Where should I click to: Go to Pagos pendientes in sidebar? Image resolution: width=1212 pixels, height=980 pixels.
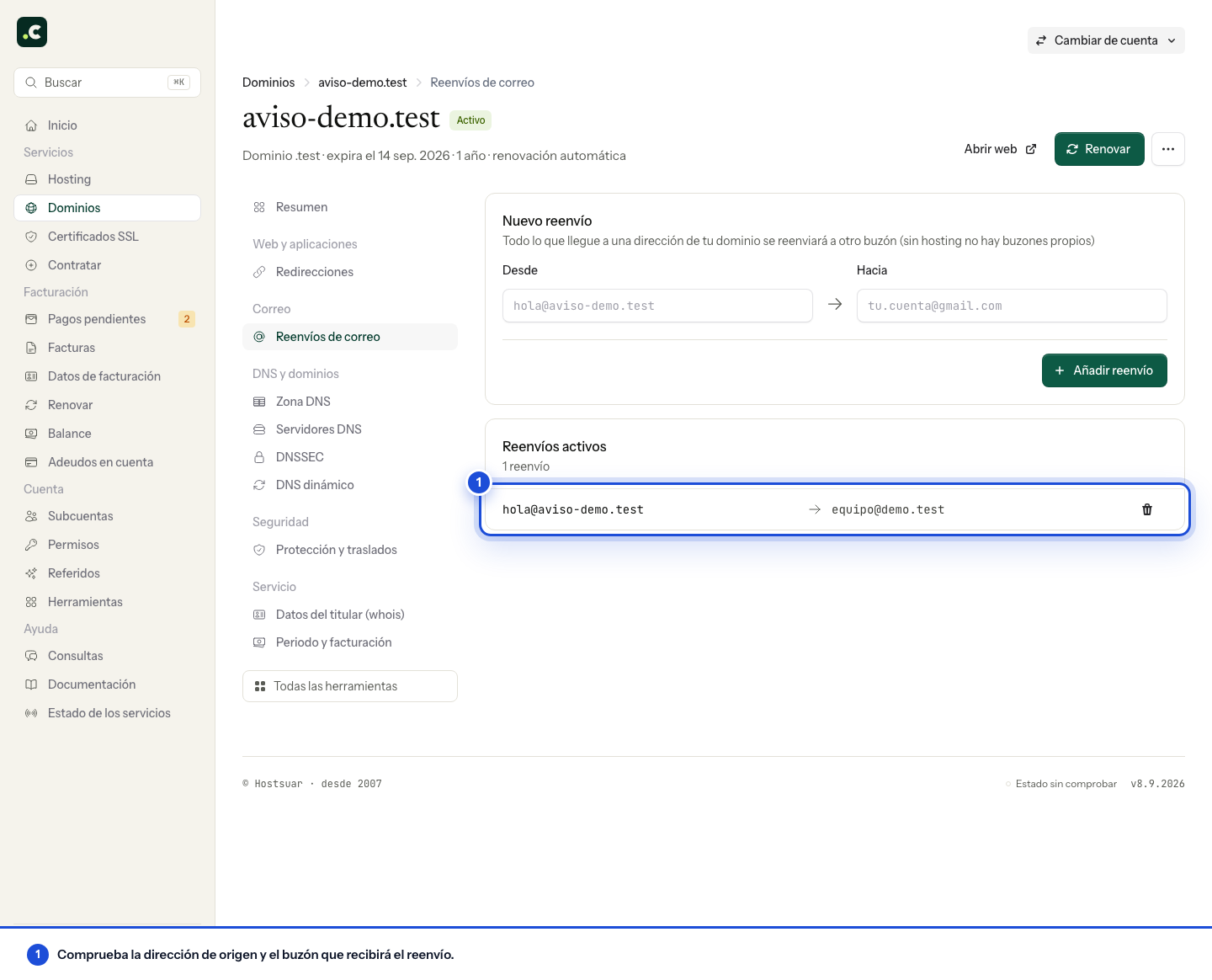click(107, 319)
